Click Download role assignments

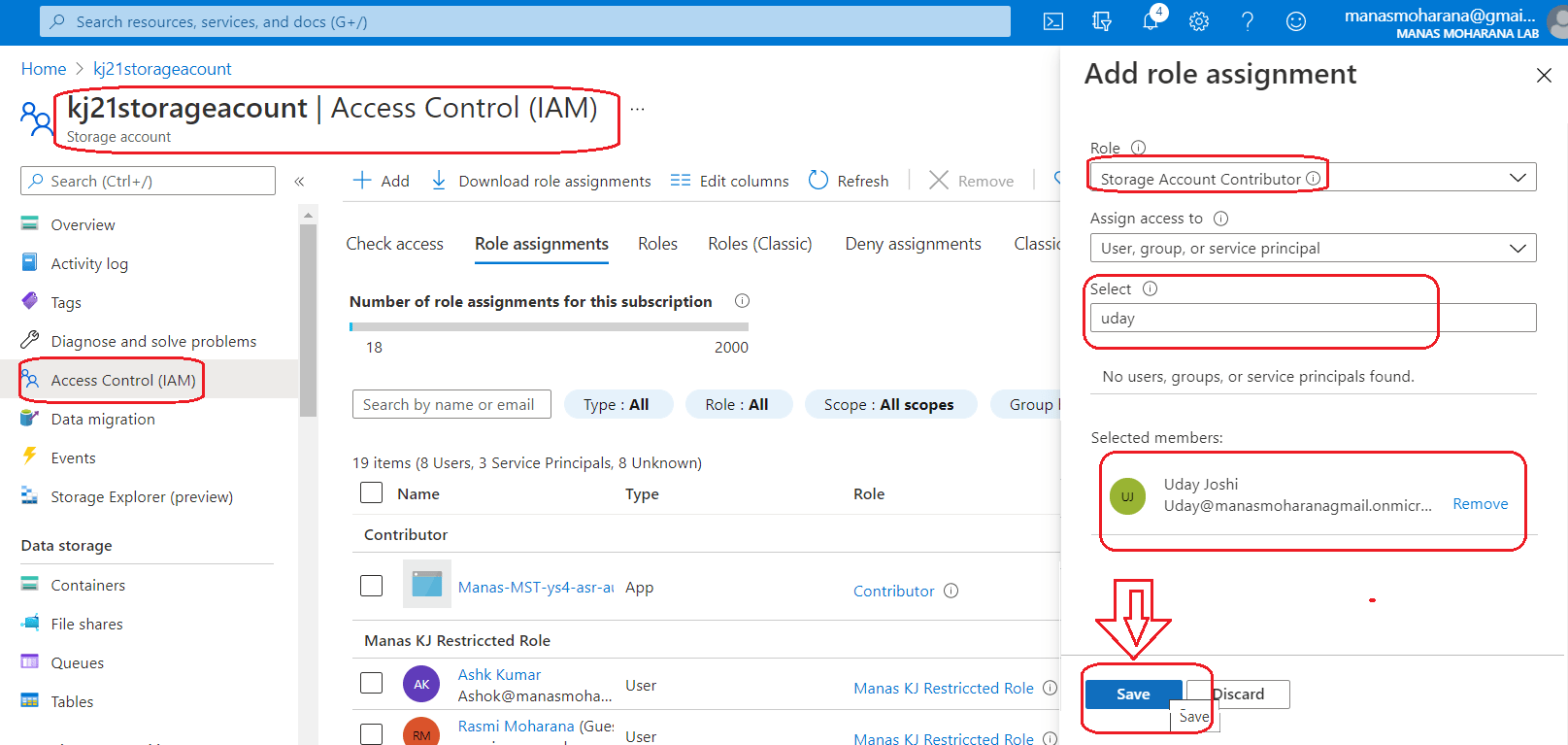point(542,181)
